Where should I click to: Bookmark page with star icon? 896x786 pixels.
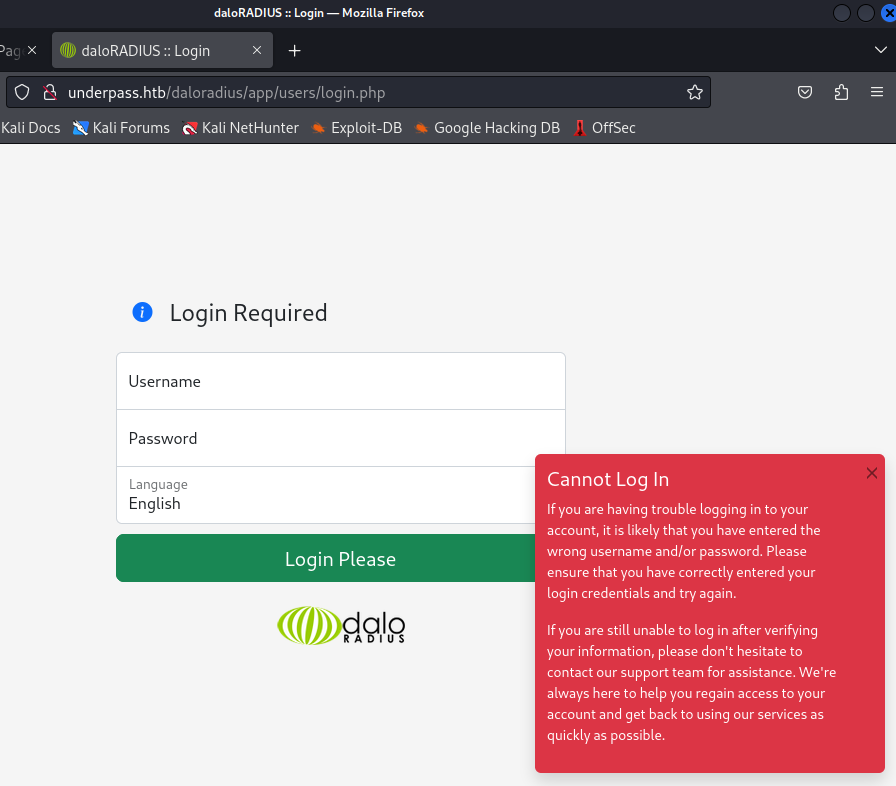tap(694, 93)
